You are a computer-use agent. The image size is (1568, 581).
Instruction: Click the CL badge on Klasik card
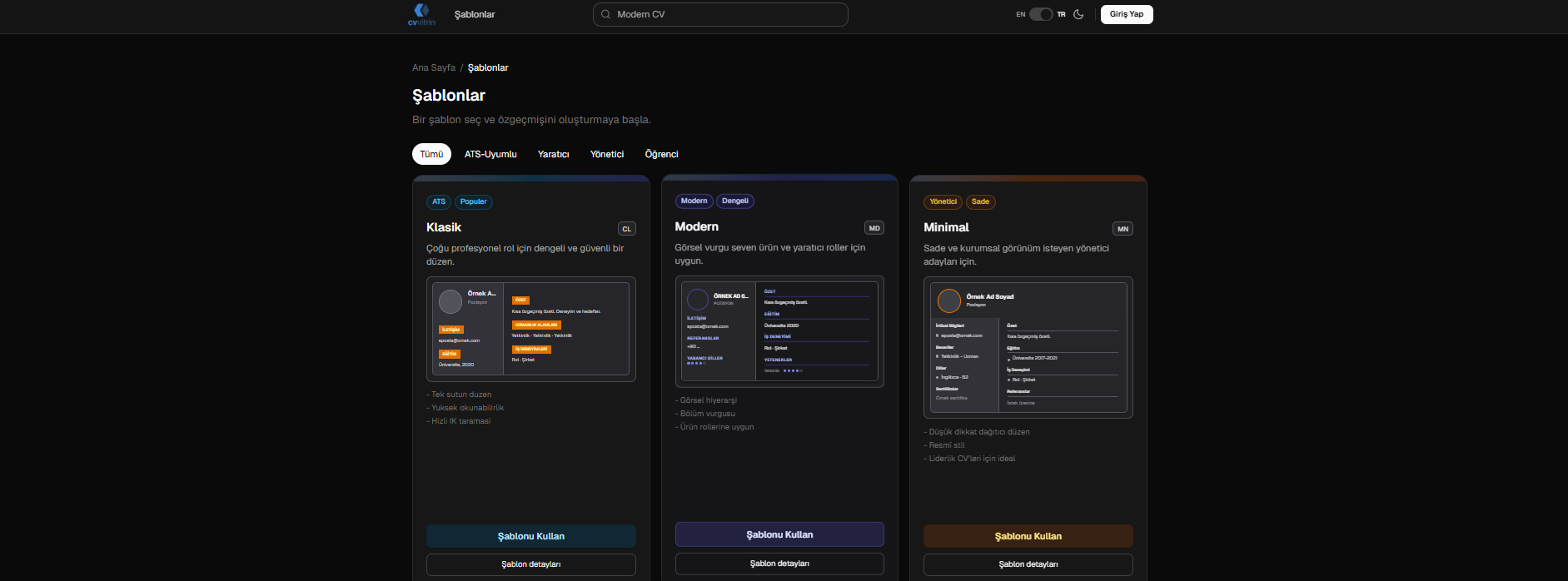tap(627, 229)
